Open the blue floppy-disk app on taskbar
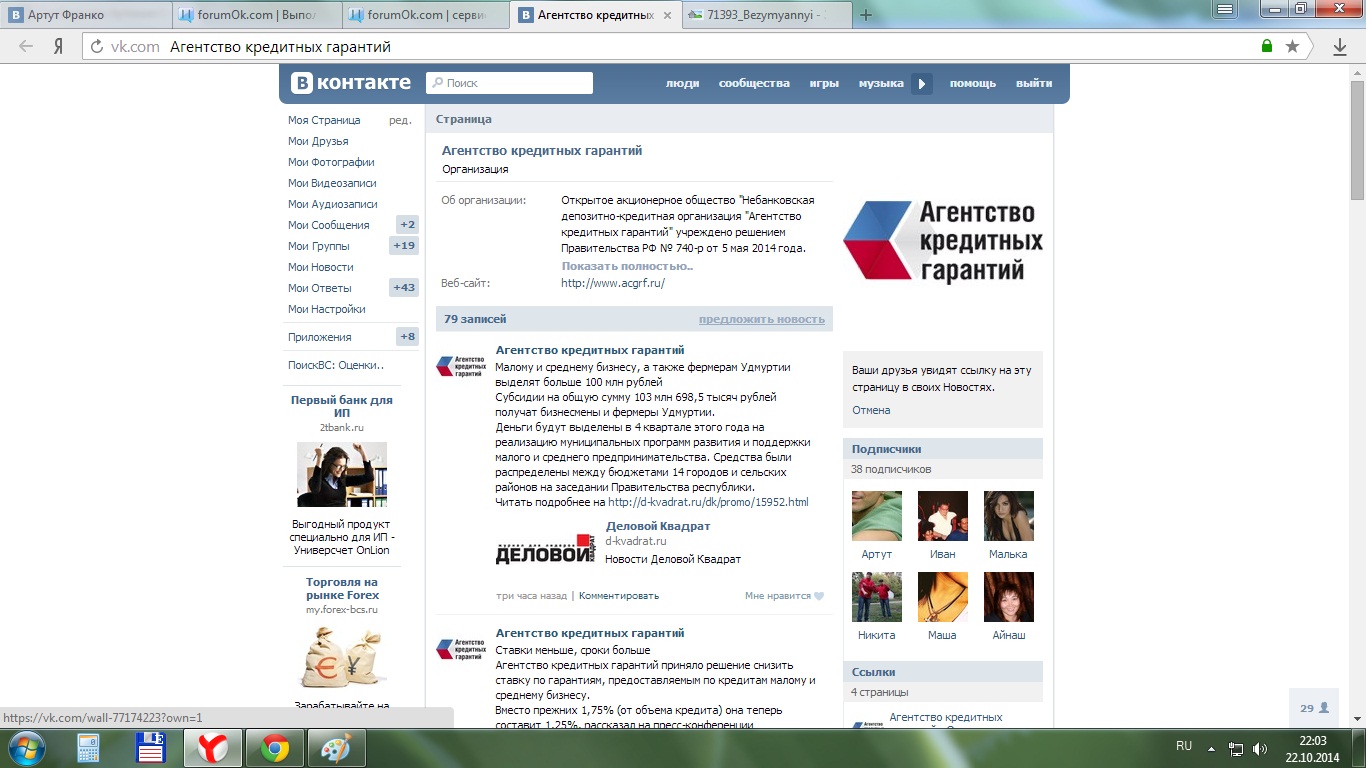1366x768 pixels. pyautogui.click(x=150, y=747)
